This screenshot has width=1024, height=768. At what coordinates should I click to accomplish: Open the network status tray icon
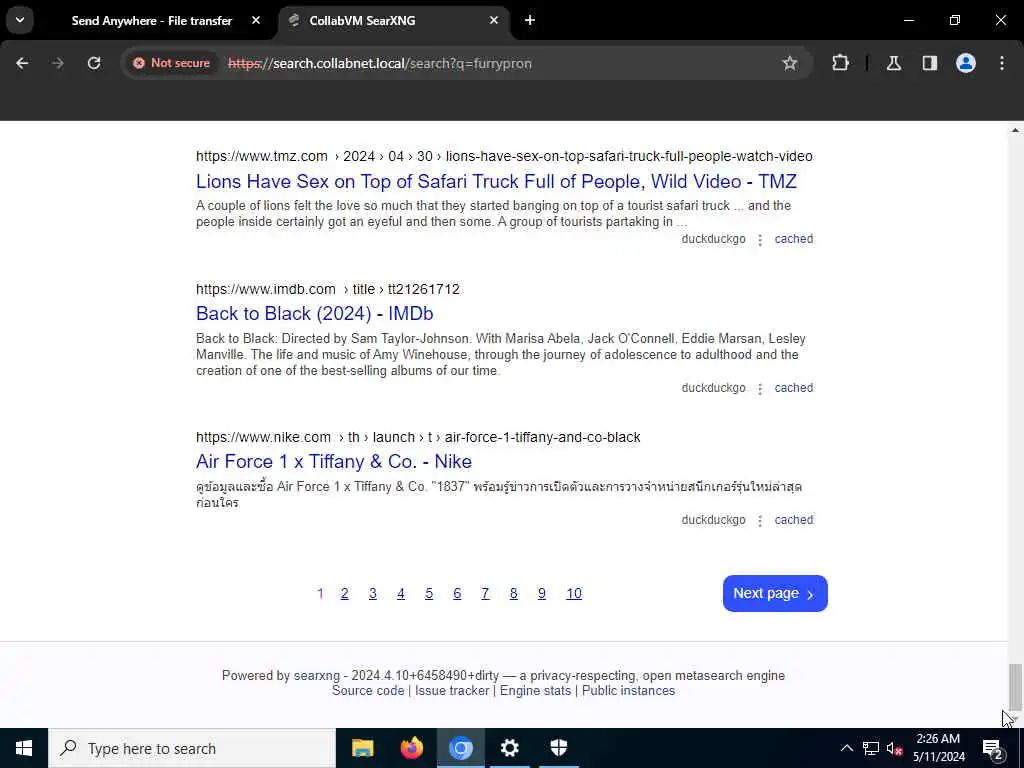(x=871, y=748)
